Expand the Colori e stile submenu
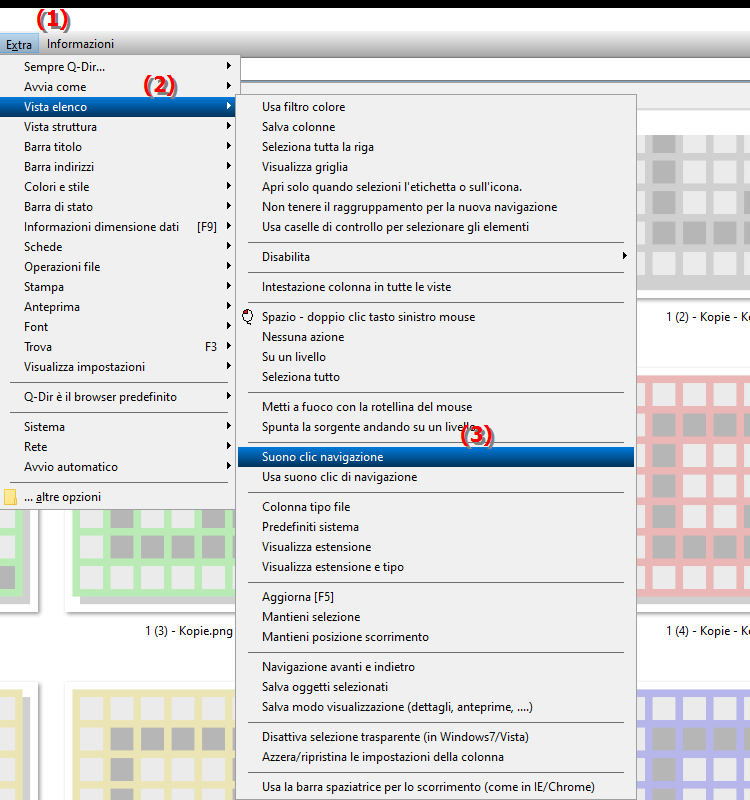The image size is (750, 800). [117, 187]
